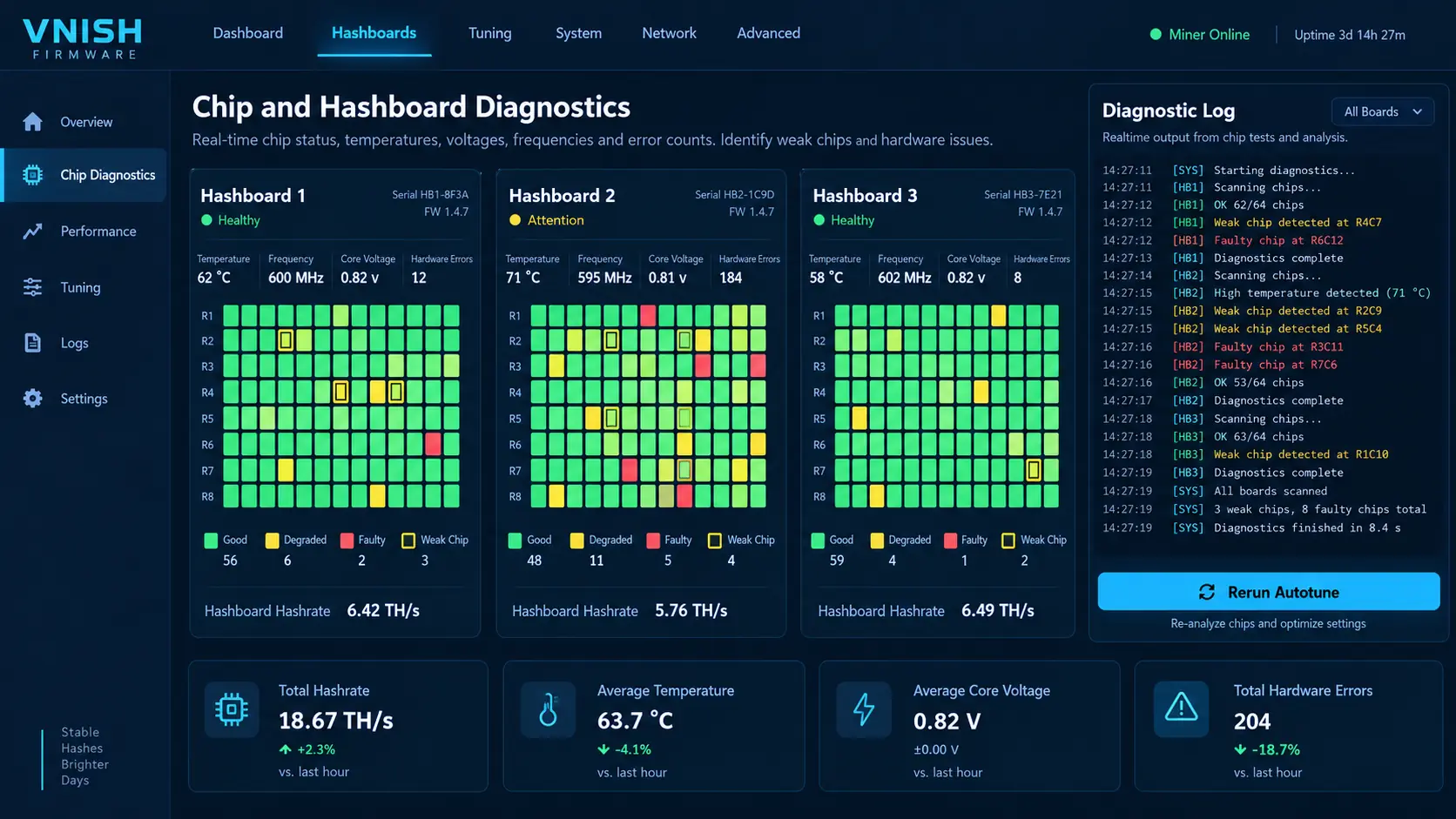Viewport: 1456px width, 819px height.
Task: Click the Tuning sliders icon in the sidebar
Action: (x=33, y=287)
